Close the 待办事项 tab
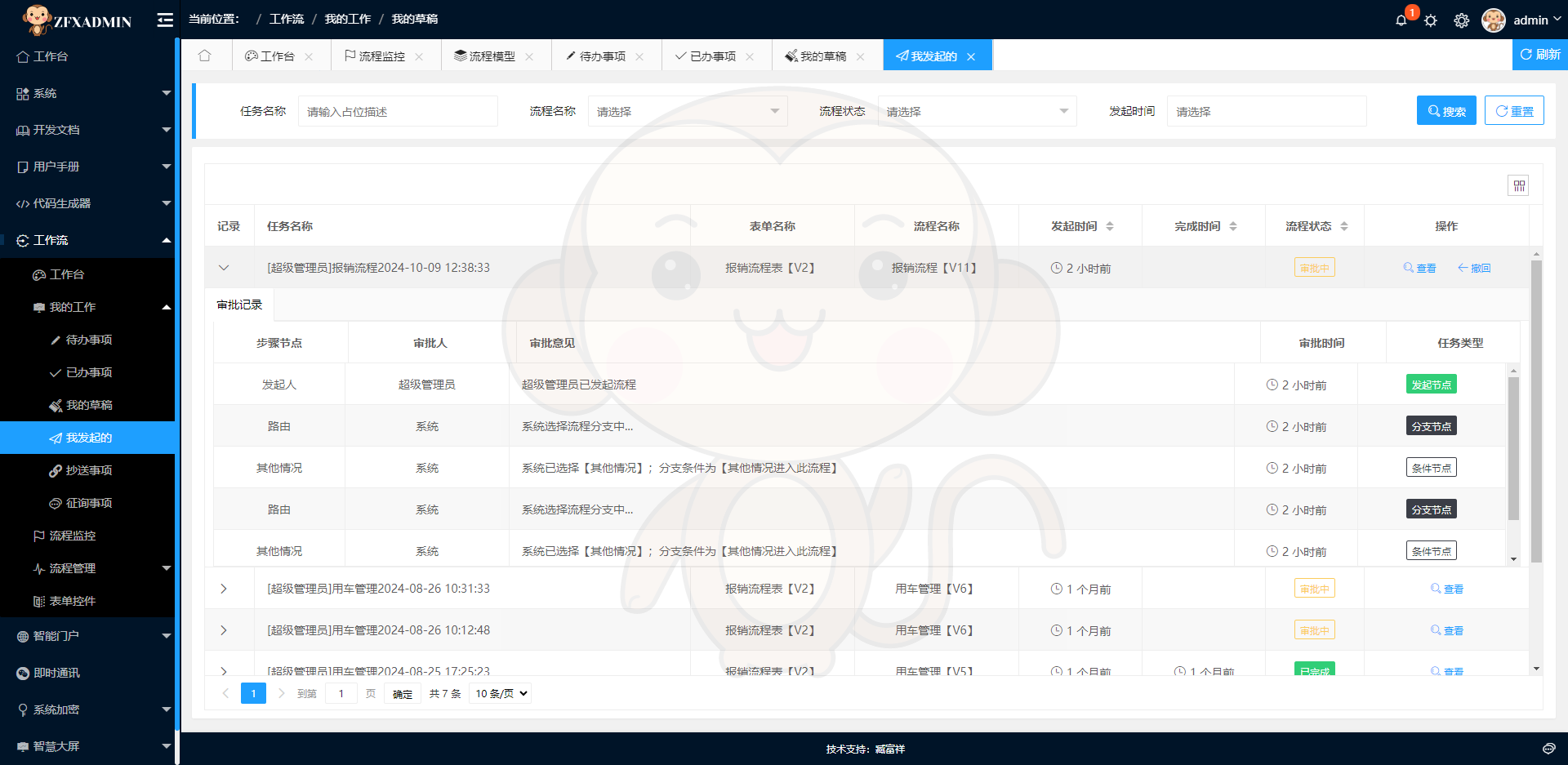Screen dimensions: 1568x765 click(639, 56)
